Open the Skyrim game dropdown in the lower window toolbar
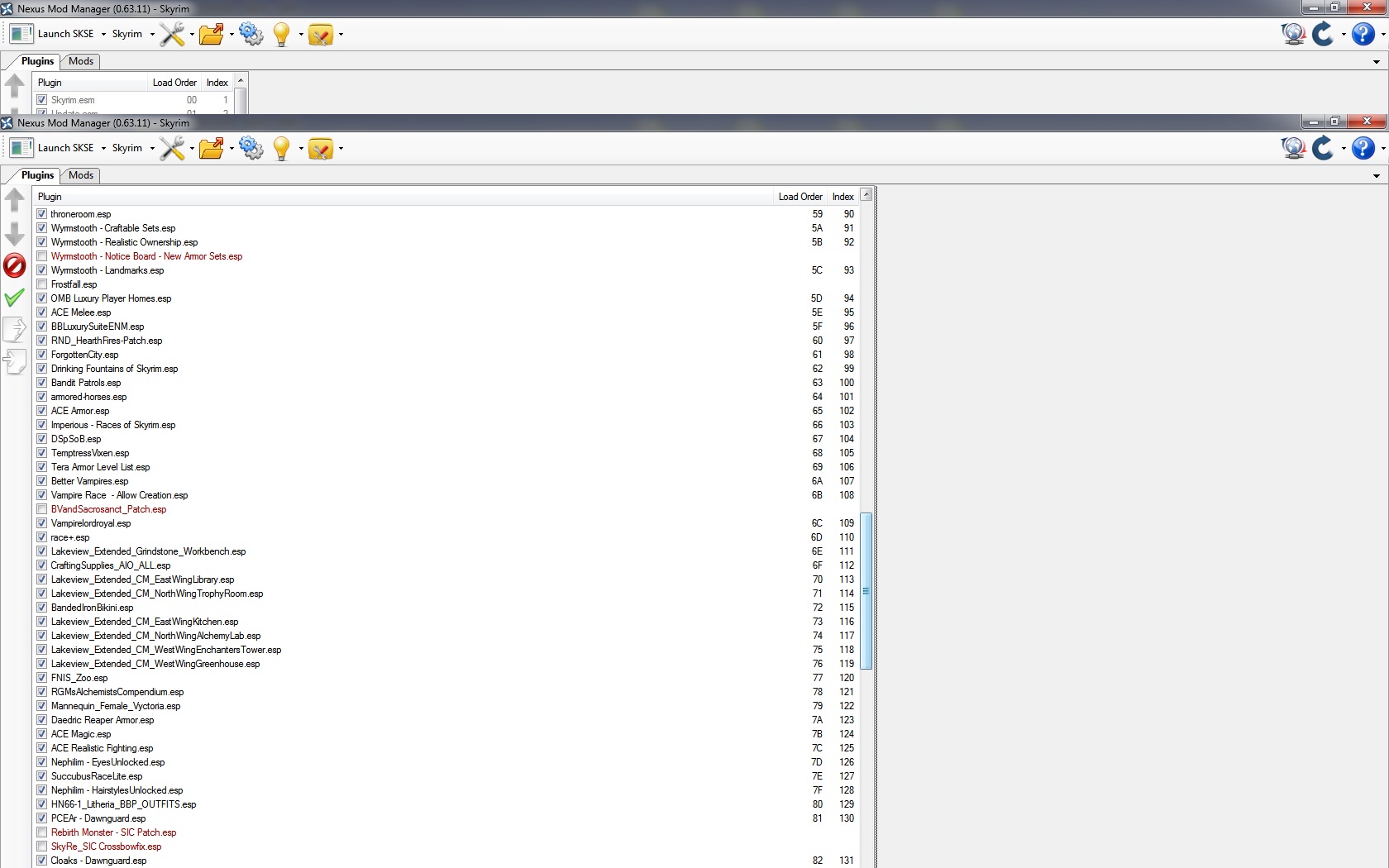Image resolution: width=1389 pixels, height=868 pixels. click(132, 148)
